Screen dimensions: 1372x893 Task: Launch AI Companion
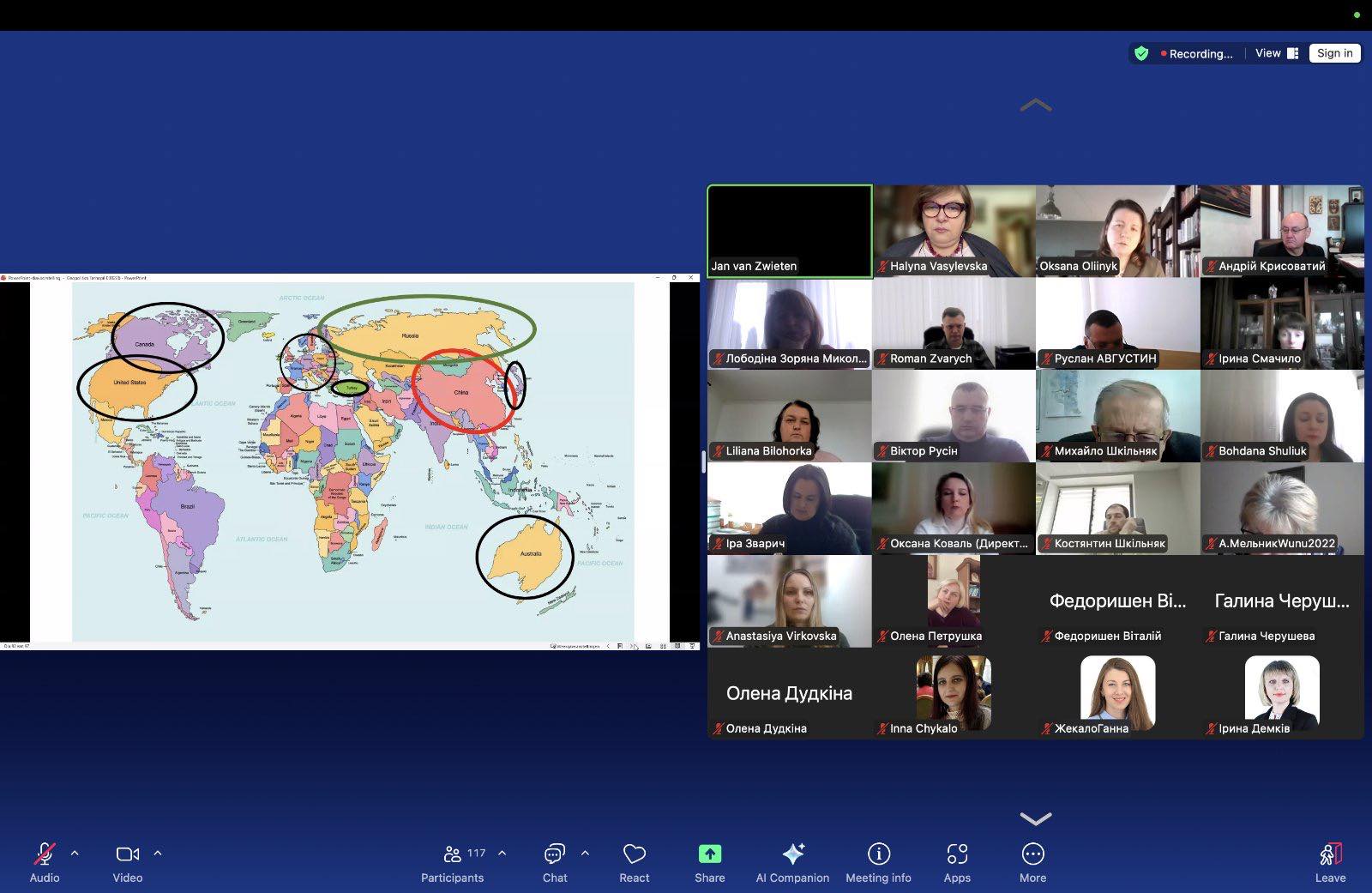point(792,861)
